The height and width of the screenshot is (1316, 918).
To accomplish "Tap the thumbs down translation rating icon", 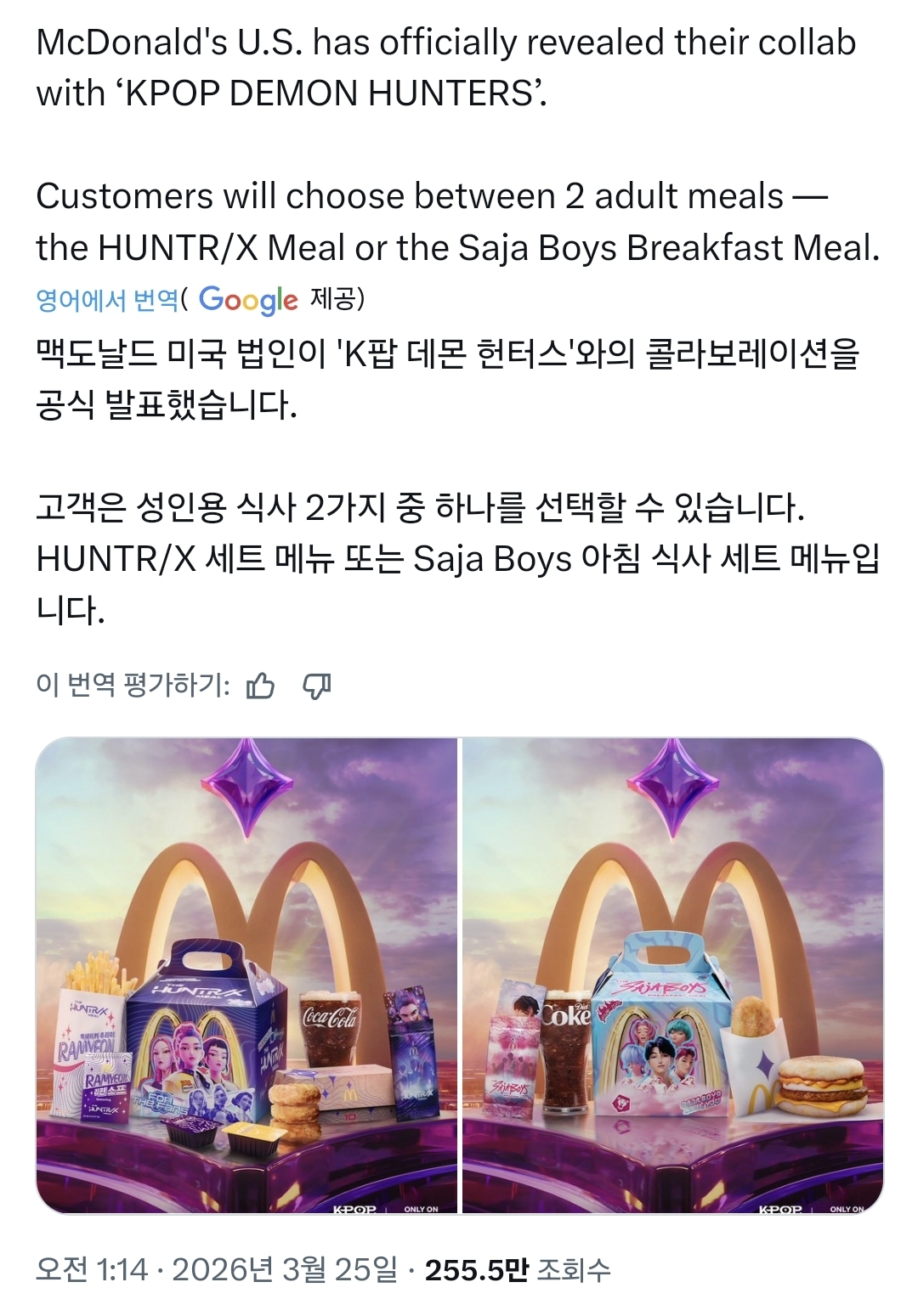I will (x=317, y=686).
